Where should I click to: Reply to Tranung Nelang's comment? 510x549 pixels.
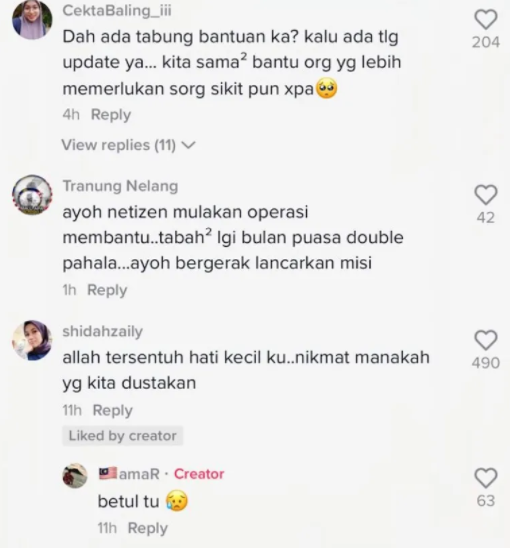(107, 290)
